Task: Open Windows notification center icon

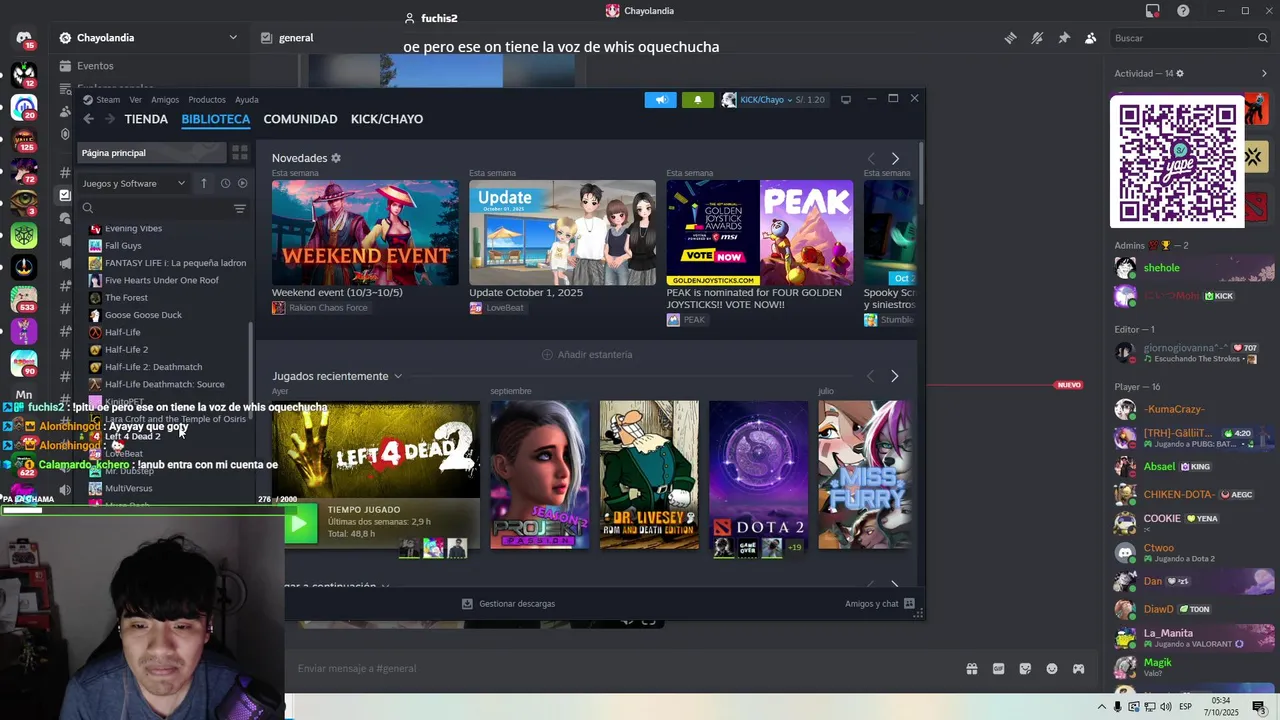Action: click(1259, 707)
